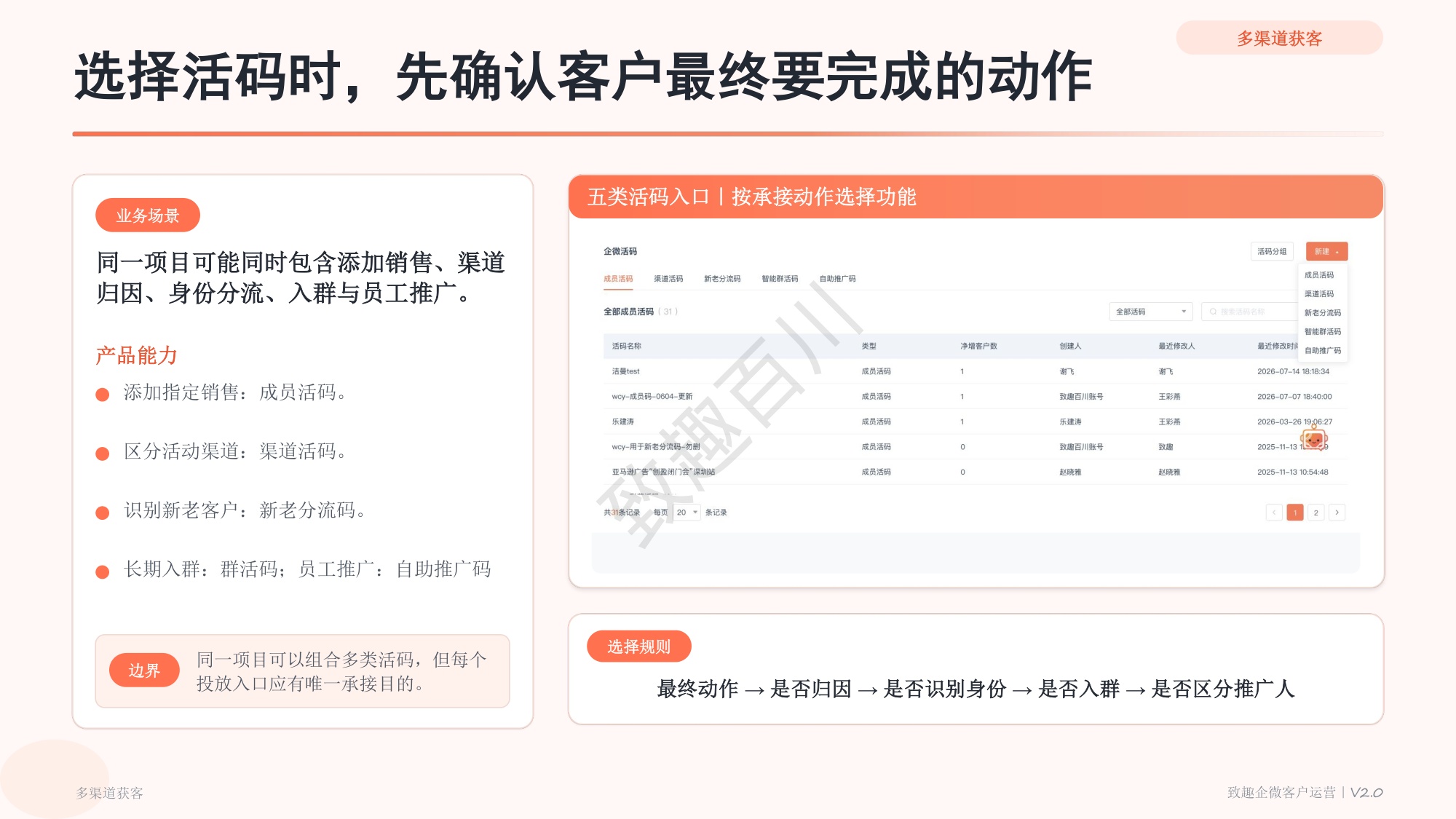The image size is (1456, 819).
Task: Click the 类型 column header
Action: click(x=869, y=347)
